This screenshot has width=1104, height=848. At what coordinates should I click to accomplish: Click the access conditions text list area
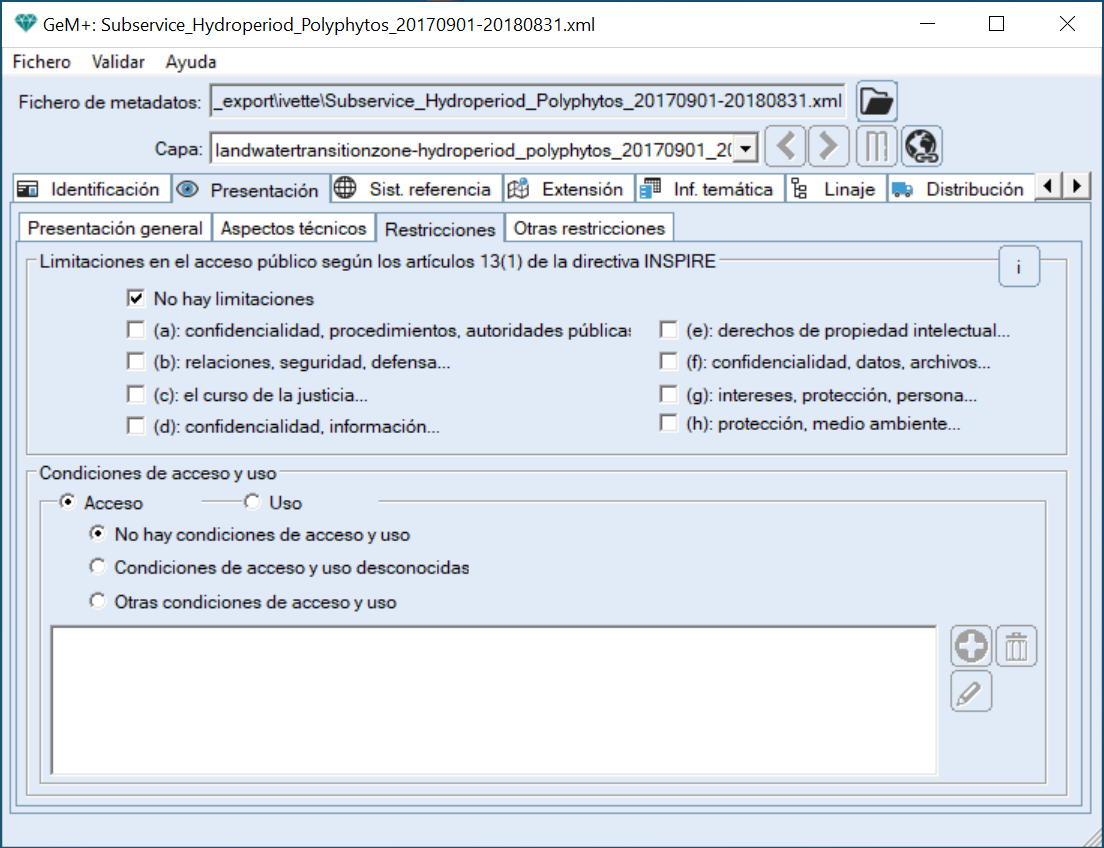tap(493, 700)
